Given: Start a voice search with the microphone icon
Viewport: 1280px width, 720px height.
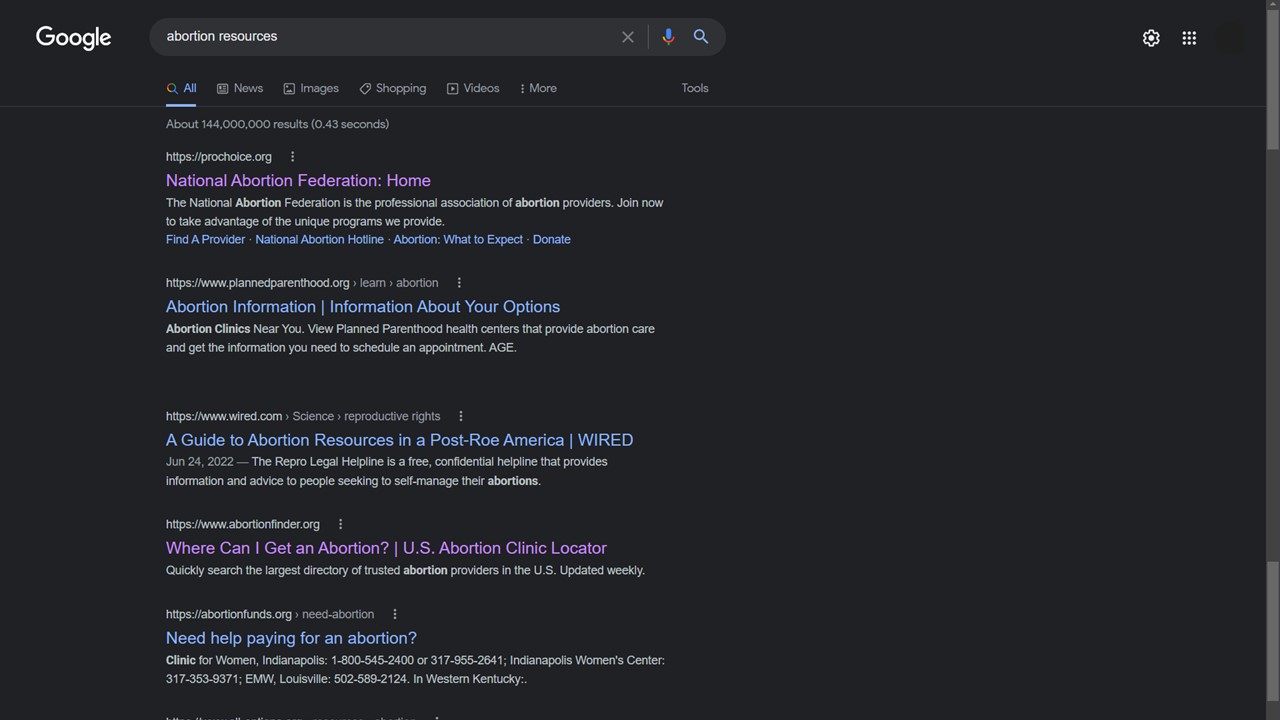Looking at the screenshot, I should (668, 36).
